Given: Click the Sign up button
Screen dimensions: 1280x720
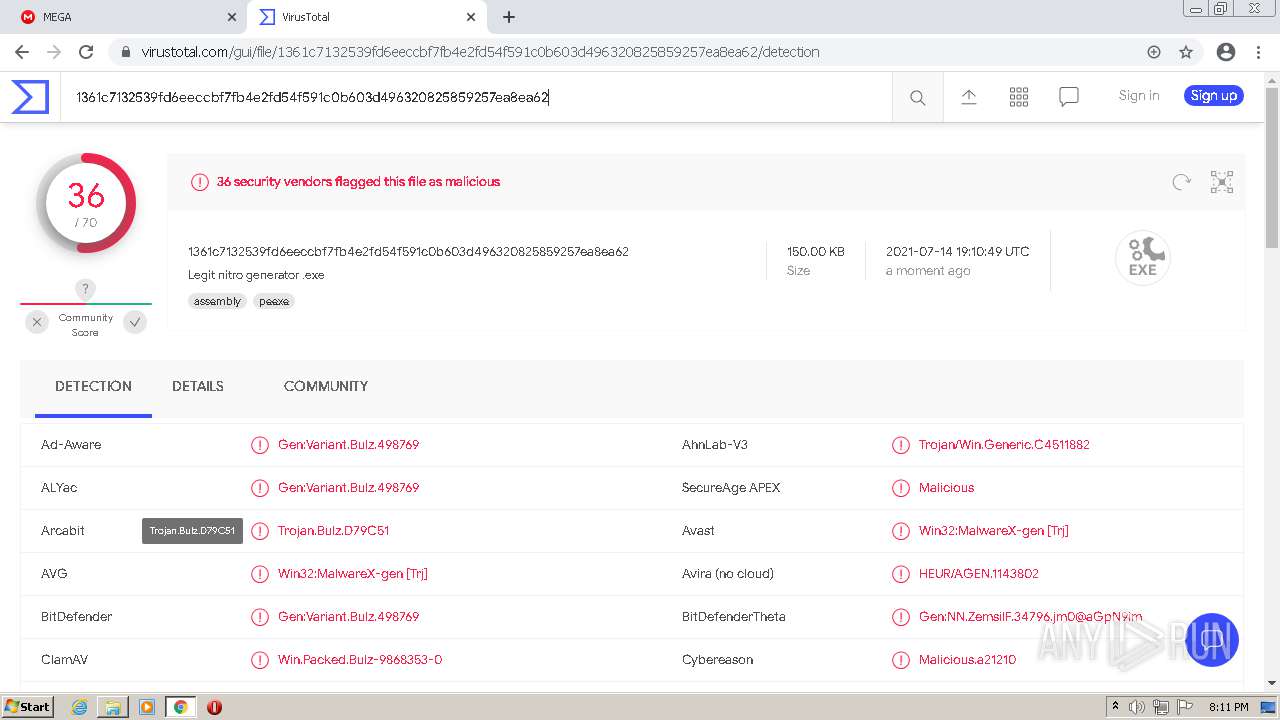Looking at the screenshot, I should coord(1214,96).
